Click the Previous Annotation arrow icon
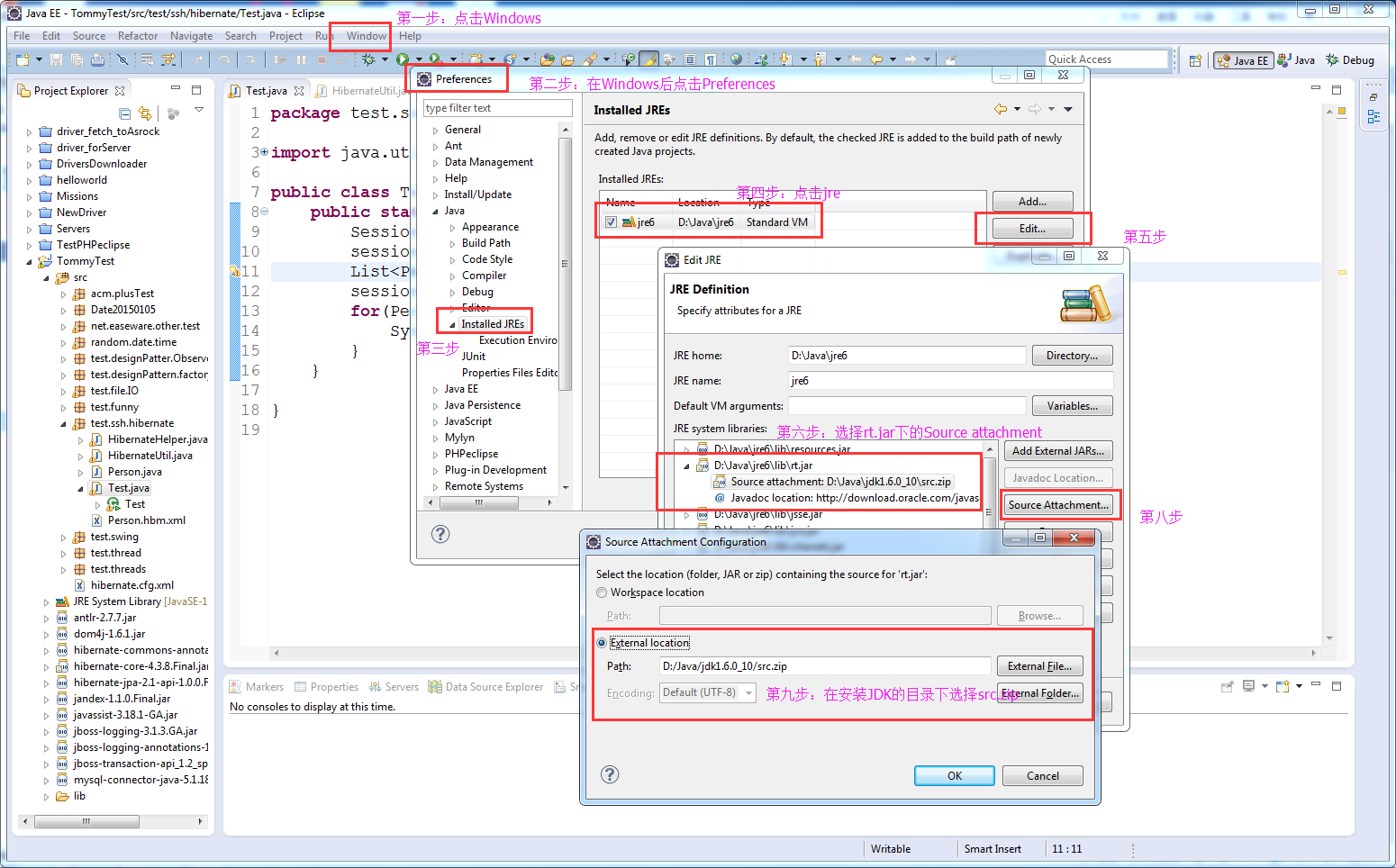The width and height of the screenshot is (1396, 868). pyautogui.click(x=819, y=59)
